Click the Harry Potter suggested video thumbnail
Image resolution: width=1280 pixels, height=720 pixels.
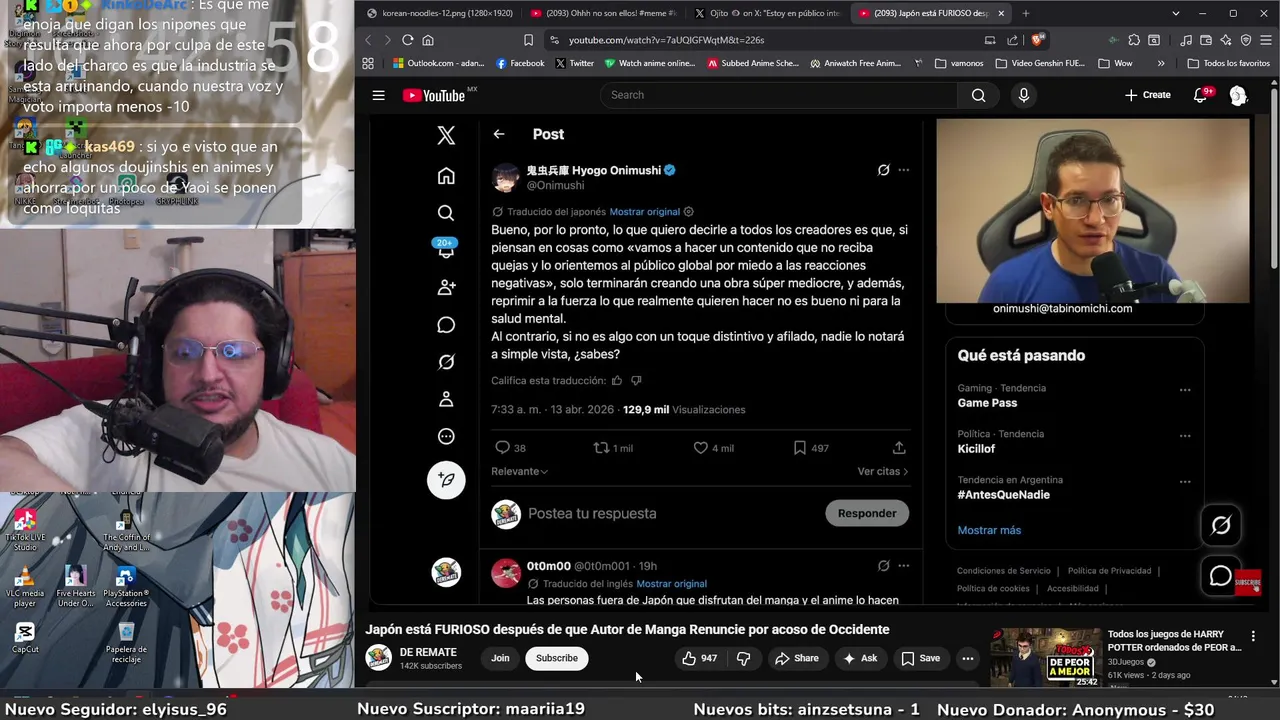[x=1045, y=657]
